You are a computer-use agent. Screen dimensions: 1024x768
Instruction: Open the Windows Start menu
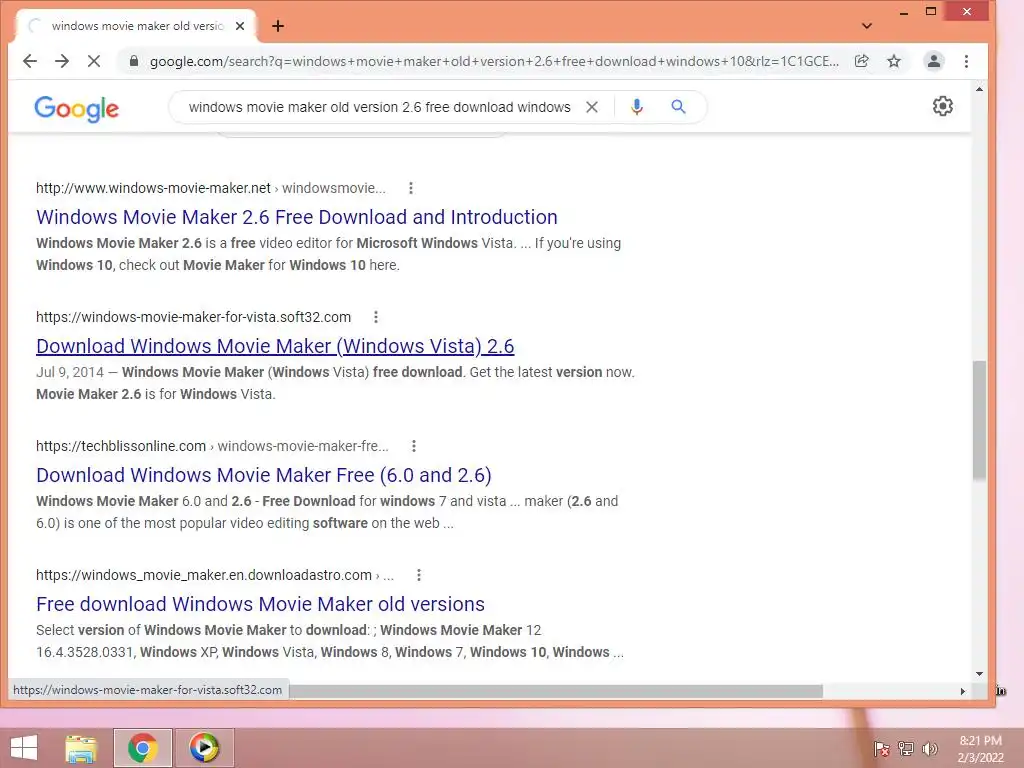pos(24,748)
